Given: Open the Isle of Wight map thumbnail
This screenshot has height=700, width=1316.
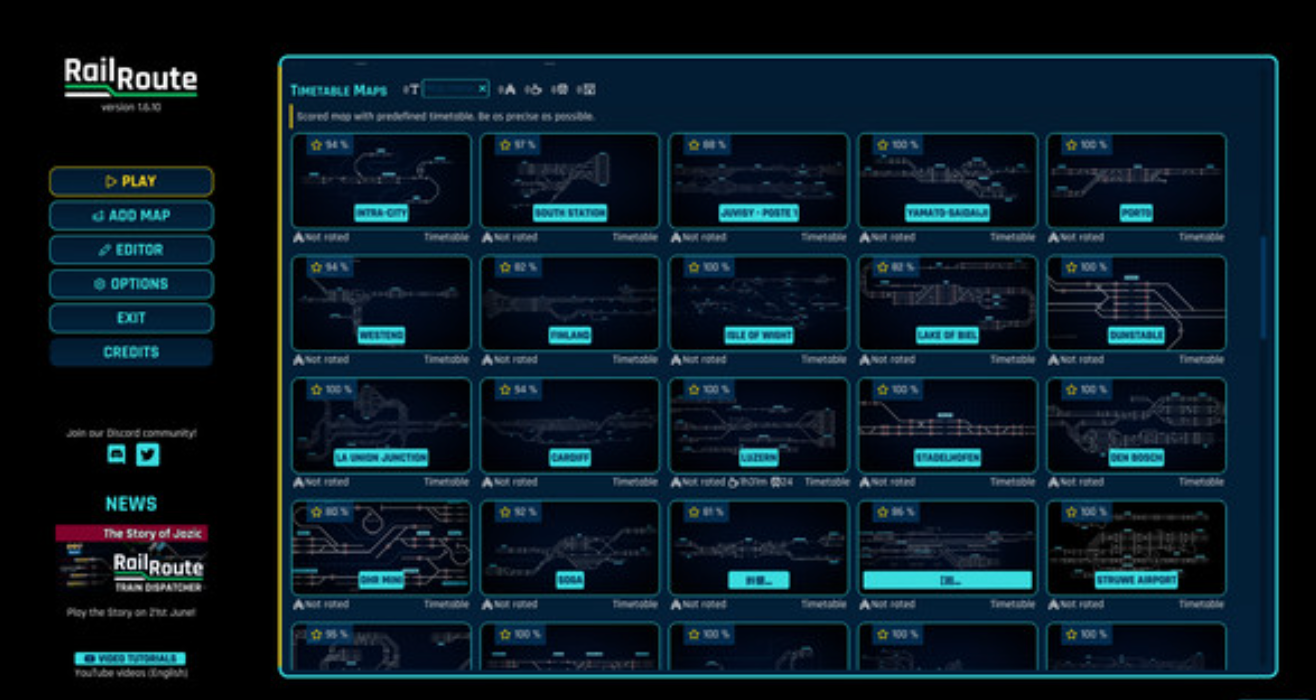Looking at the screenshot, I should [x=759, y=303].
